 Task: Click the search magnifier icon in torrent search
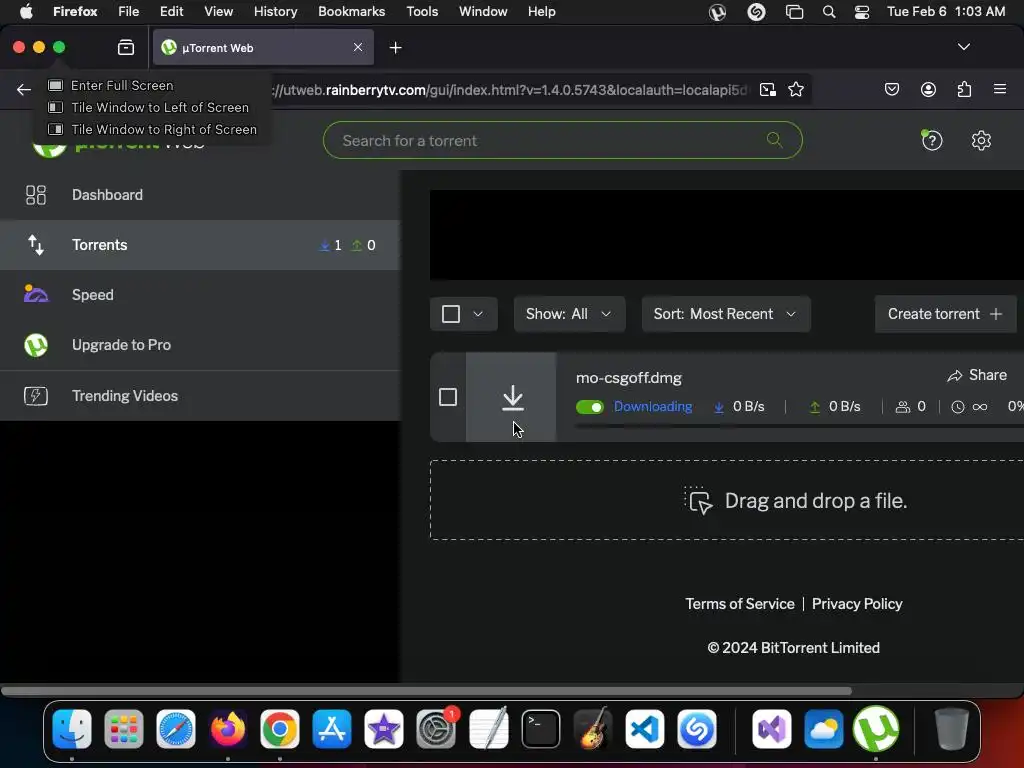coord(775,140)
